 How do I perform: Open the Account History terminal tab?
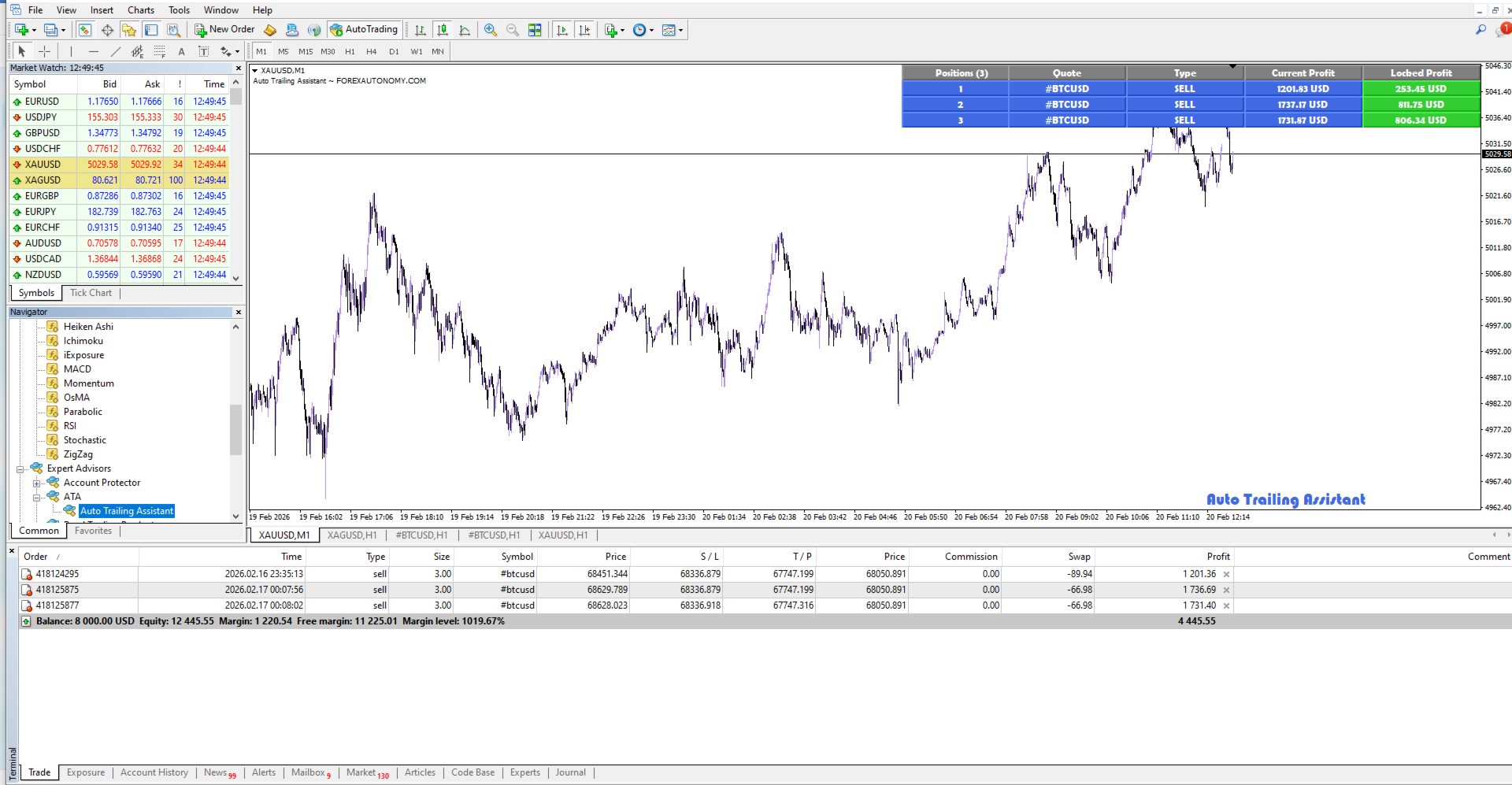[154, 772]
